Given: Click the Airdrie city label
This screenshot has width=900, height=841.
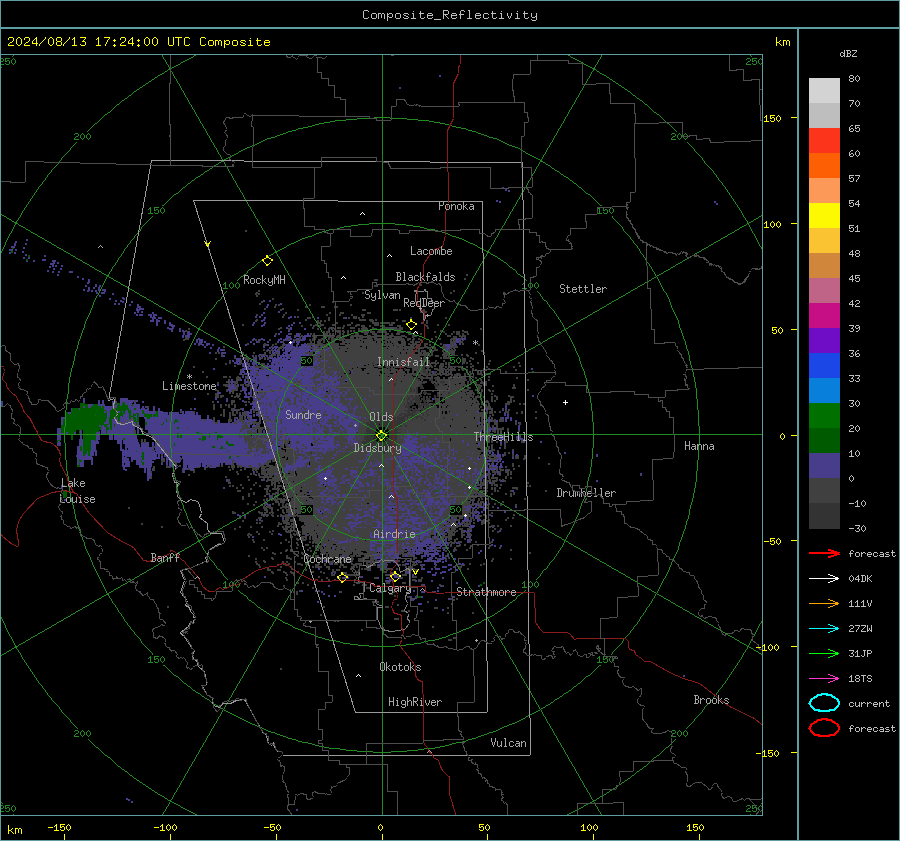Looking at the screenshot, I should tap(394, 534).
